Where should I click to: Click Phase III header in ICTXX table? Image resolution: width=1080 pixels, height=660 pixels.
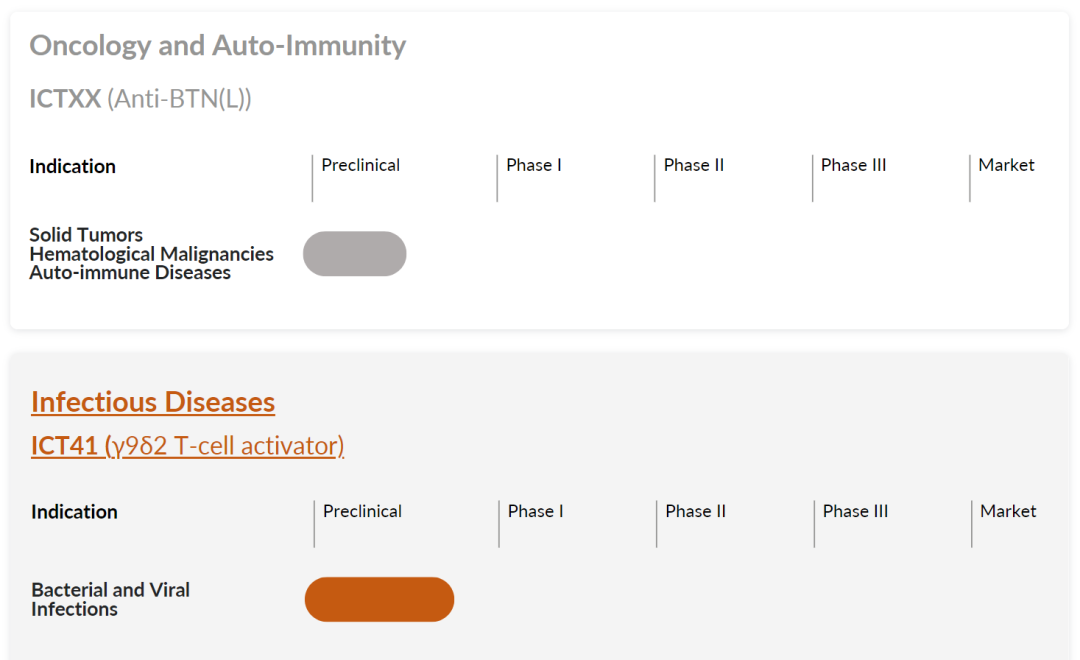pyautogui.click(x=853, y=165)
